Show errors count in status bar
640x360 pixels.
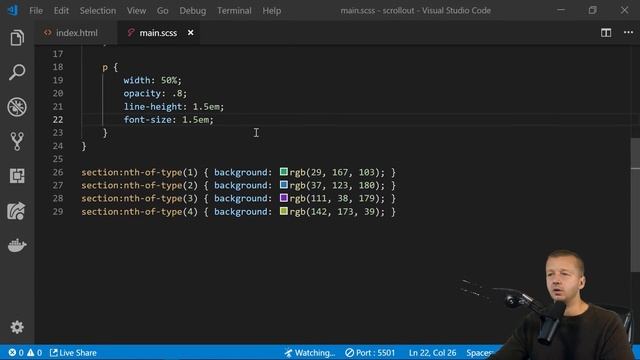tap(16, 353)
